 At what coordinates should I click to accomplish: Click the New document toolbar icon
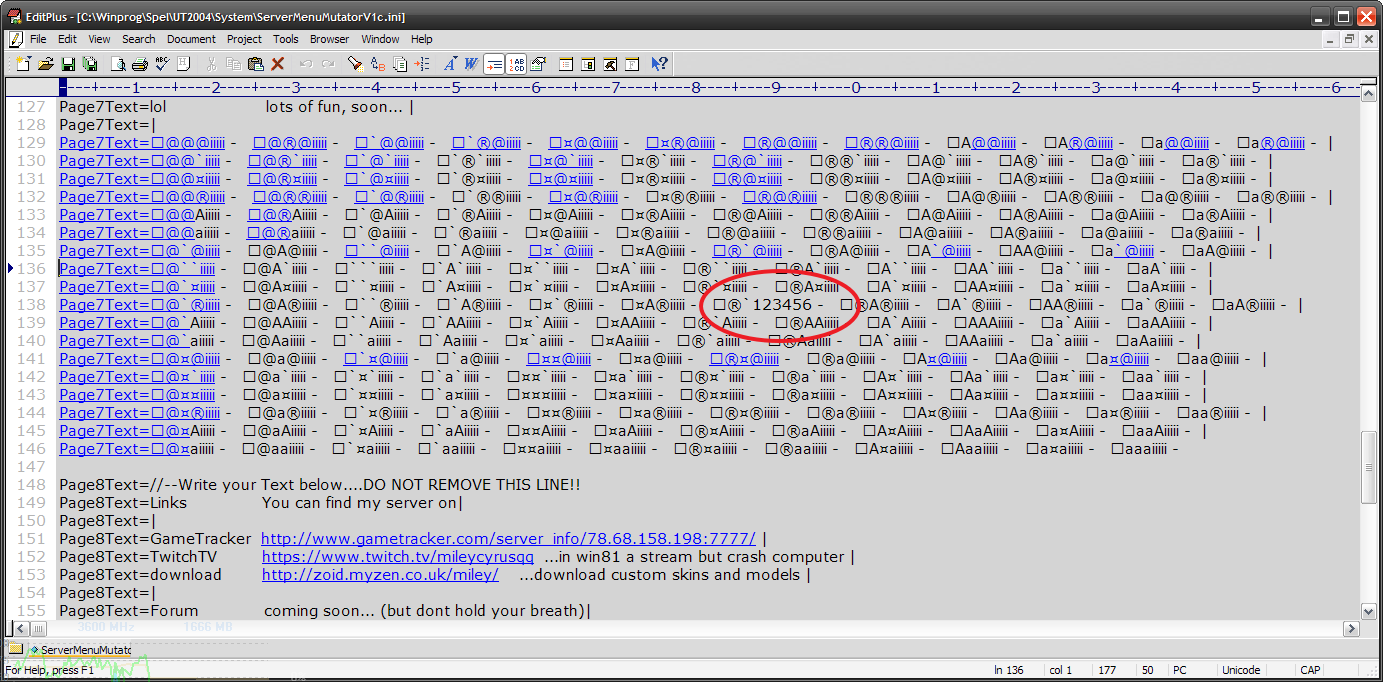point(22,64)
